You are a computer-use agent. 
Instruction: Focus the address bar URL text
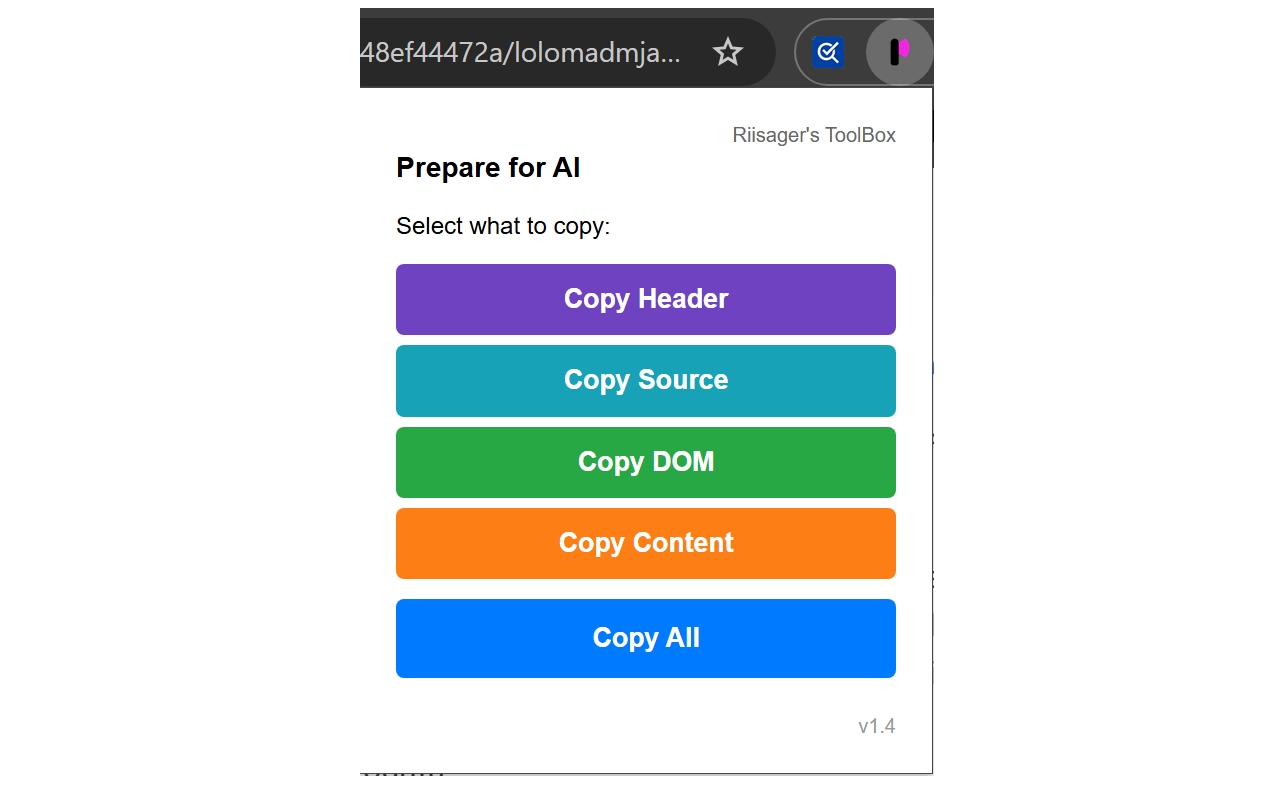coord(520,53)
